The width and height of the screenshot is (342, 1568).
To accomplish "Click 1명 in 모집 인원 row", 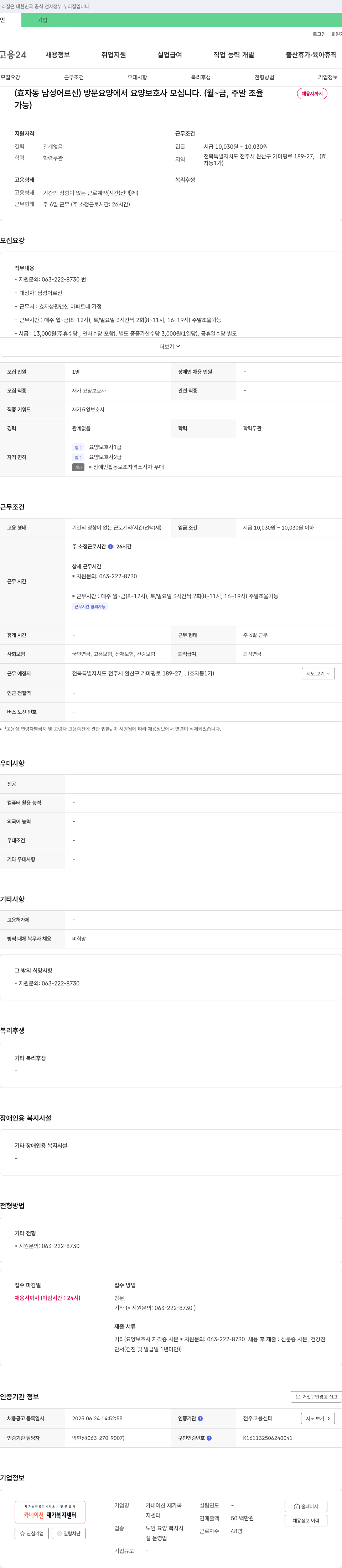I will point(76,371).
